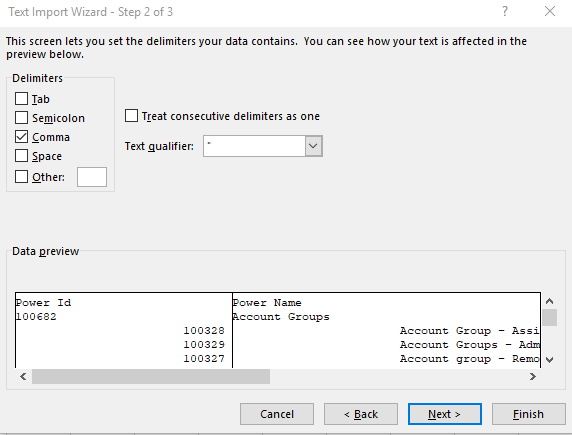Click the Cancel button

click(277, 414)
